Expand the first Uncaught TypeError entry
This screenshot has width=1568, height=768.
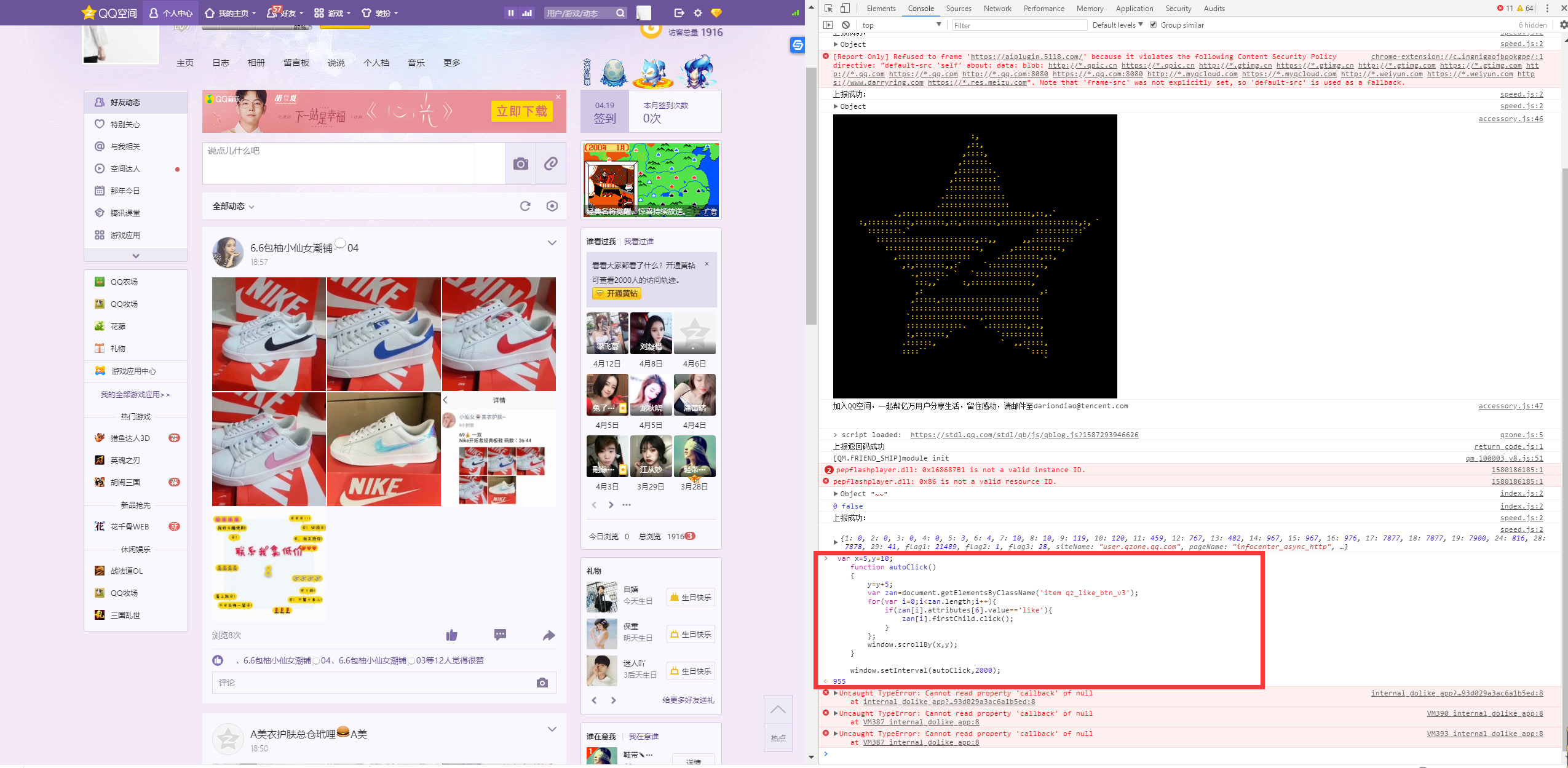836,694
